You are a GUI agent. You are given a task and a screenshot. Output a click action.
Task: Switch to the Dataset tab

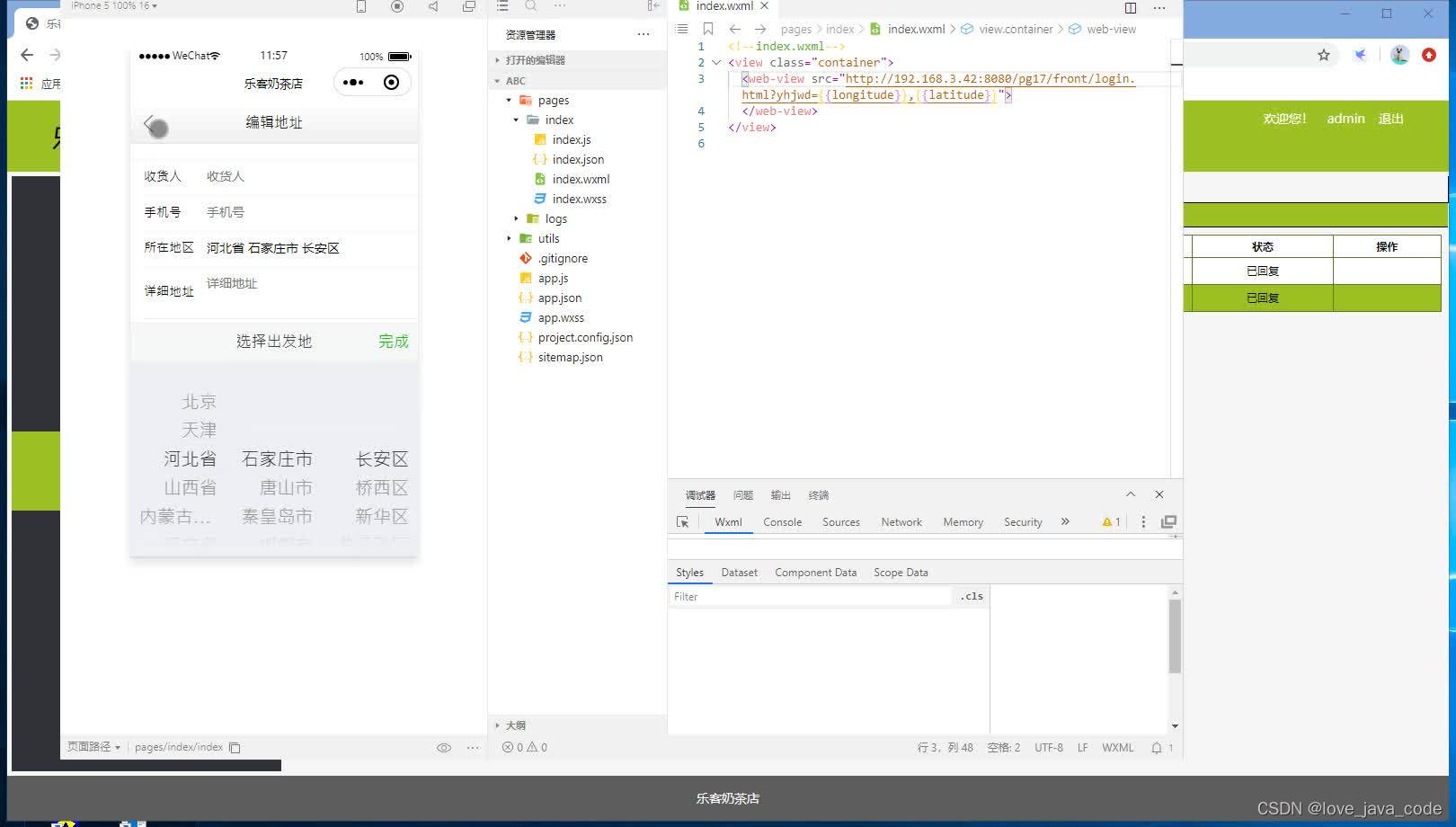pos(739,573)
